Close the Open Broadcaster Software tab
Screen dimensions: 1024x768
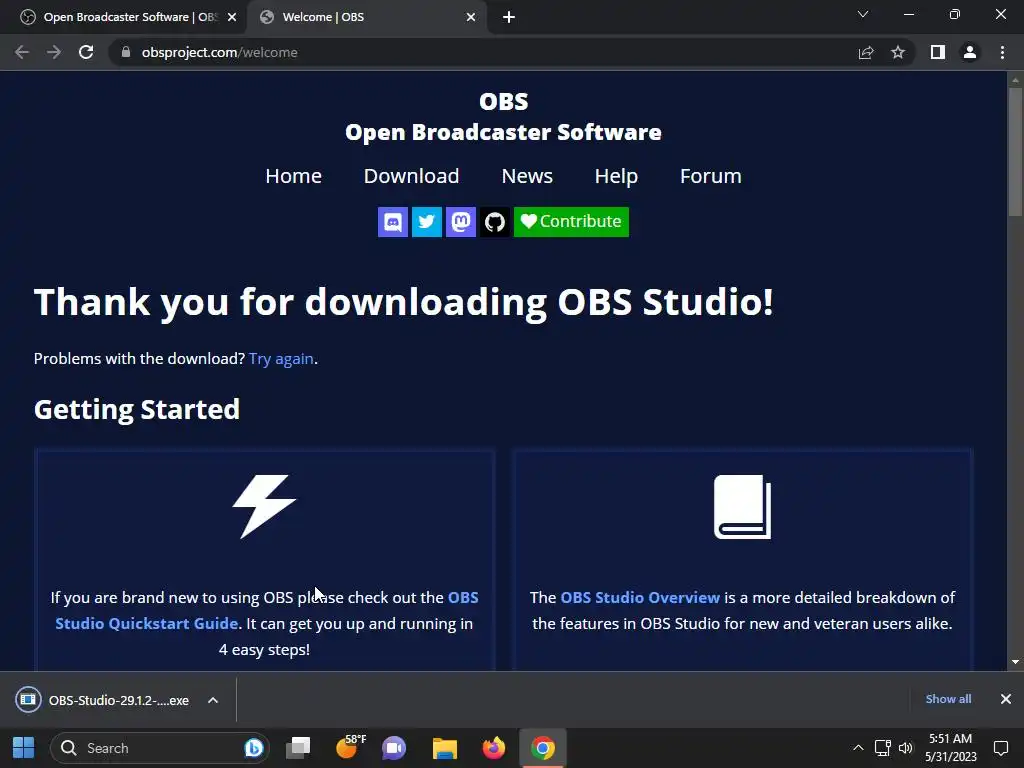coord(232,18)
